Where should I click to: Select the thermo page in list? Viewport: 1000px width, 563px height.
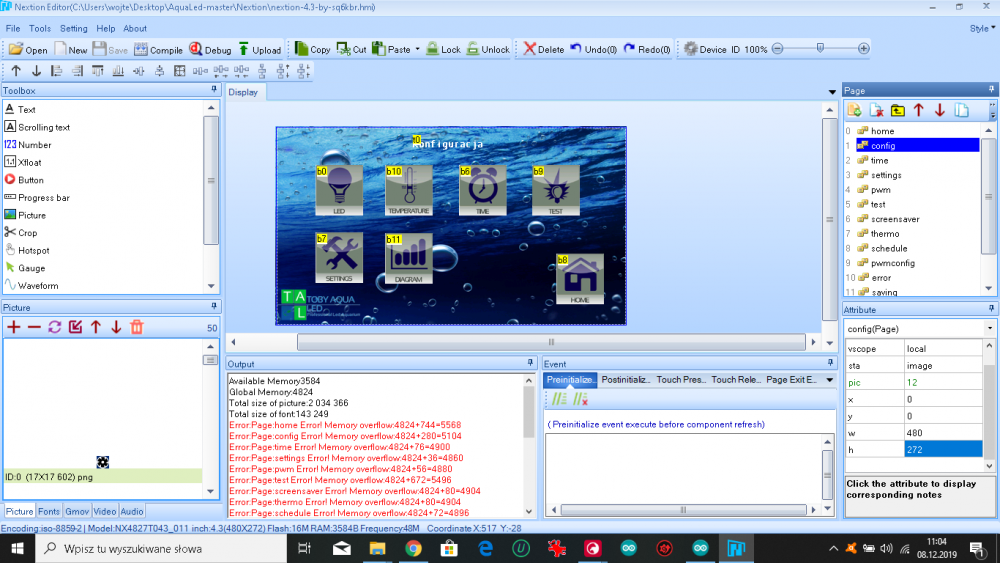coord(885,234)
